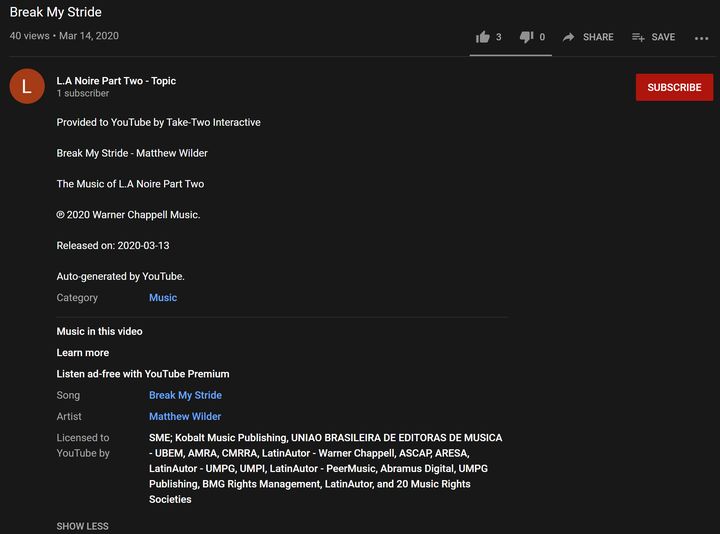Screen dimensions: 720x534
Task: Visit the L.A Noire Part Two - Topic channel
Action: pos(116,81)
